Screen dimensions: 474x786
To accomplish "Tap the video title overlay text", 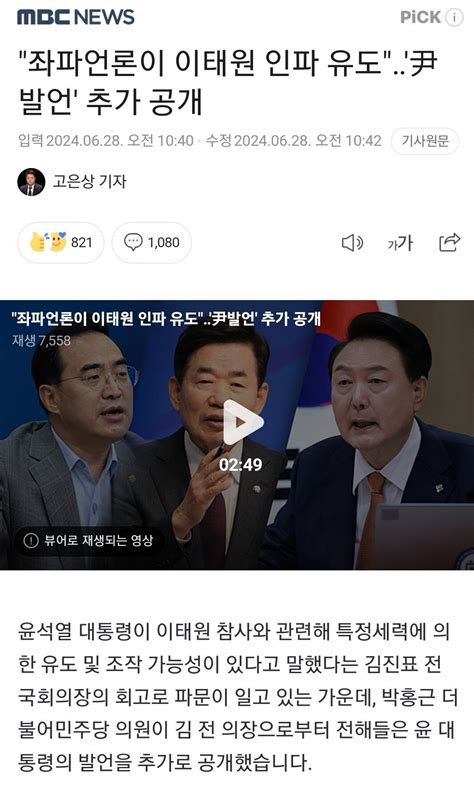I will pyautogui.click(x=165, y=318).
